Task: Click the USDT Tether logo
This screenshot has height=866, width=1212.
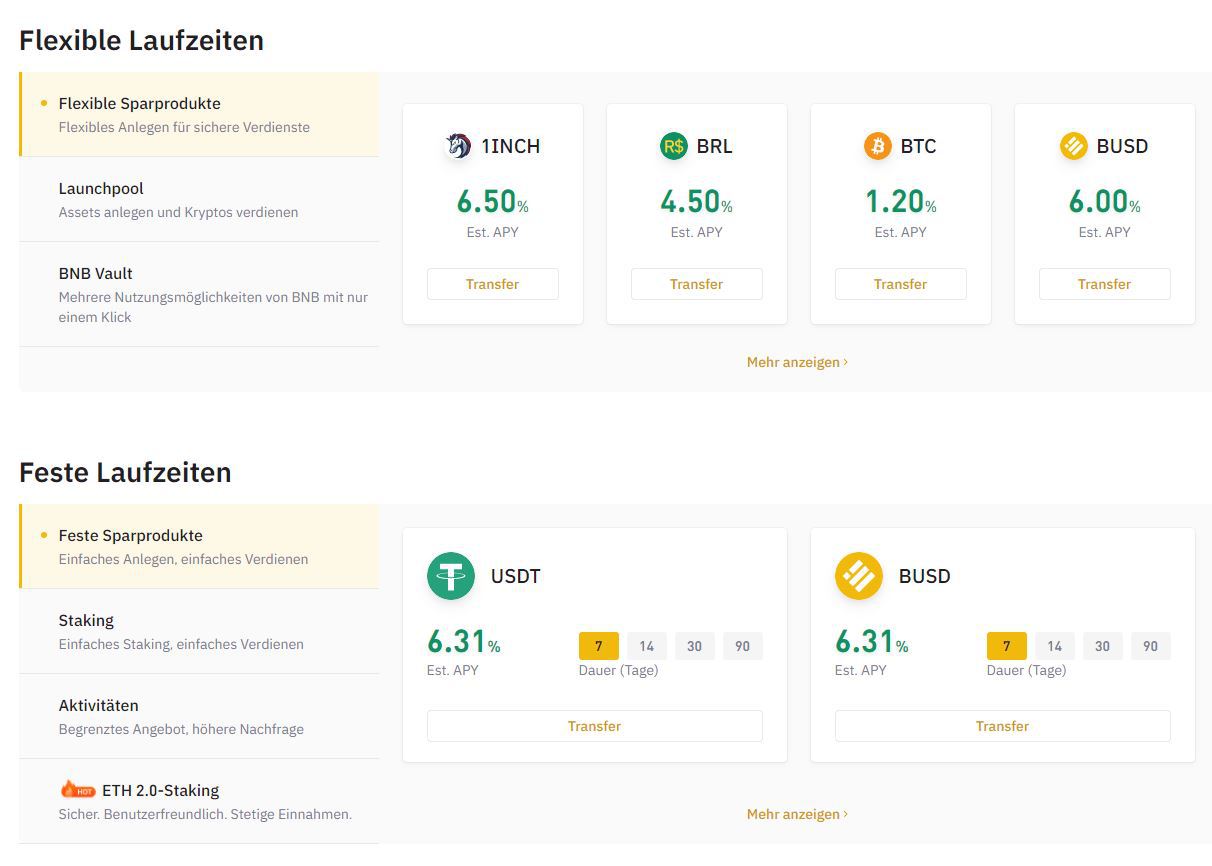Action: point(451,576)
